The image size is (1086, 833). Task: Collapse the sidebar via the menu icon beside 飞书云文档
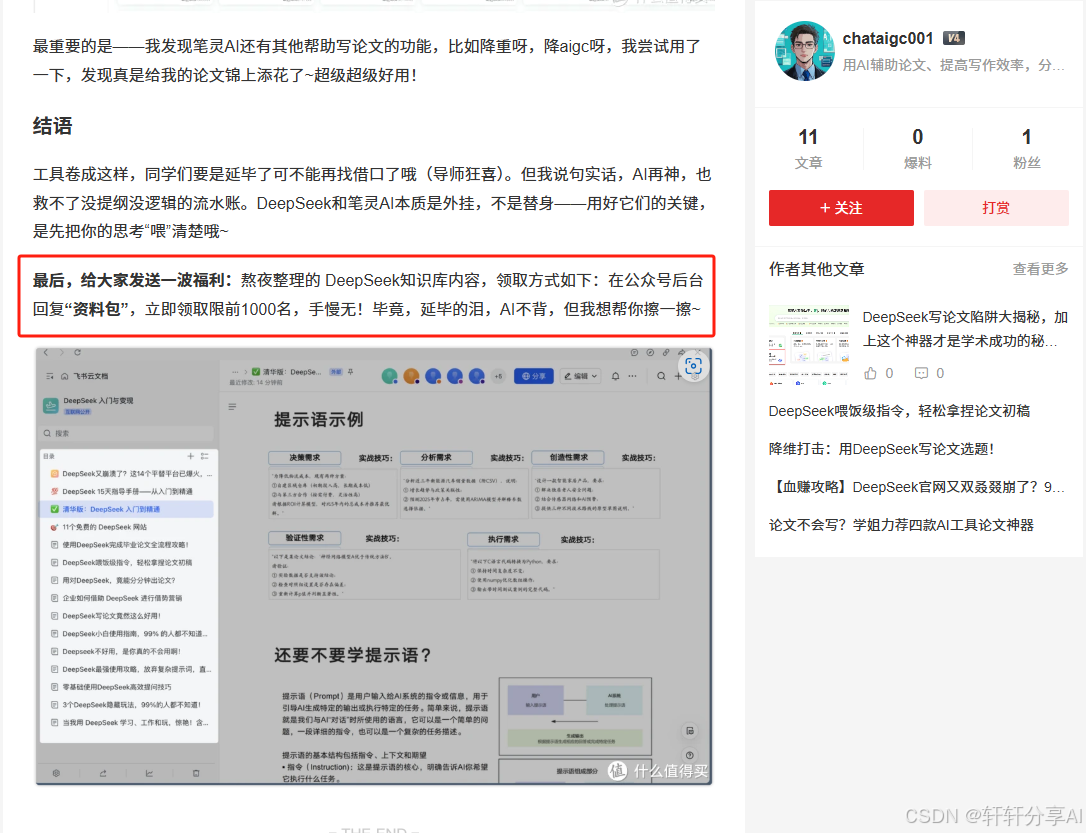click(x=50, y=376)
